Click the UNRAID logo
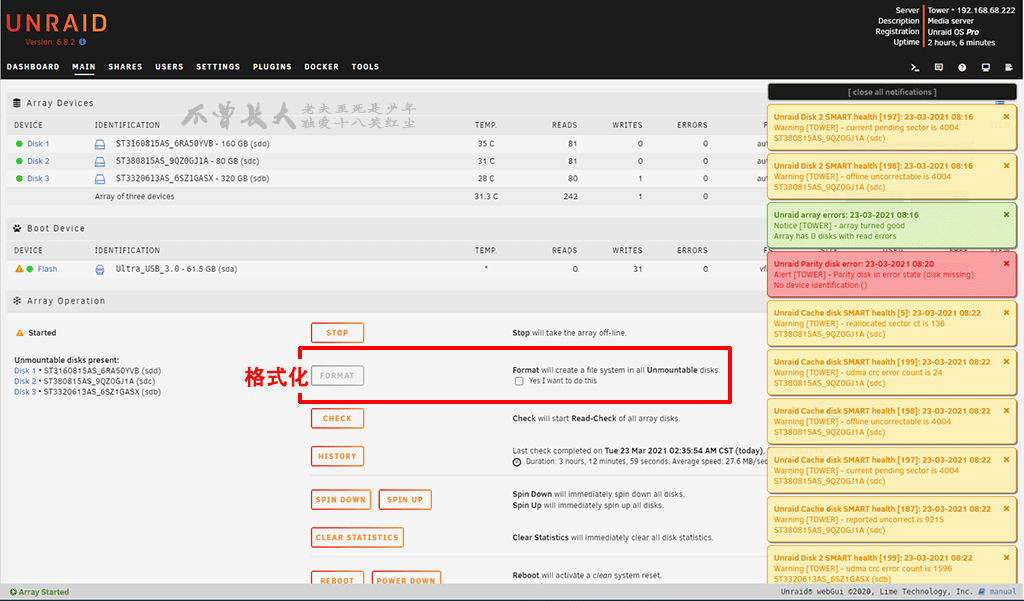 pos(56,24)
